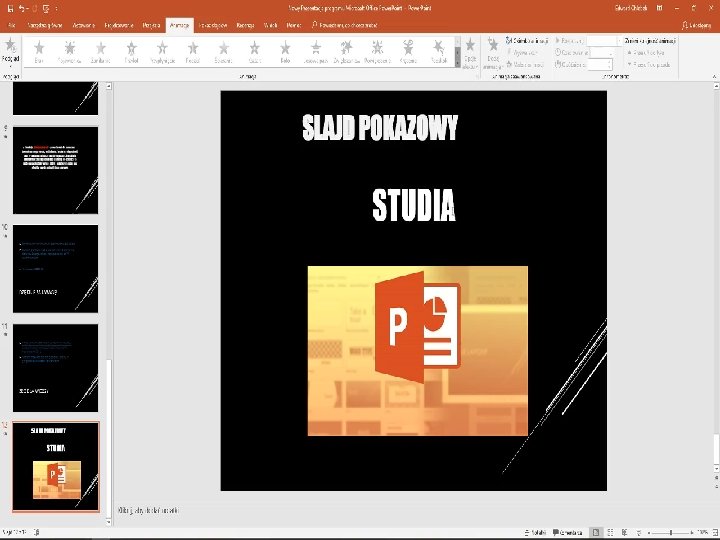
Task: Click Przenieś wcześniej (Move Earlier)
Action: (x=646, y=53)
